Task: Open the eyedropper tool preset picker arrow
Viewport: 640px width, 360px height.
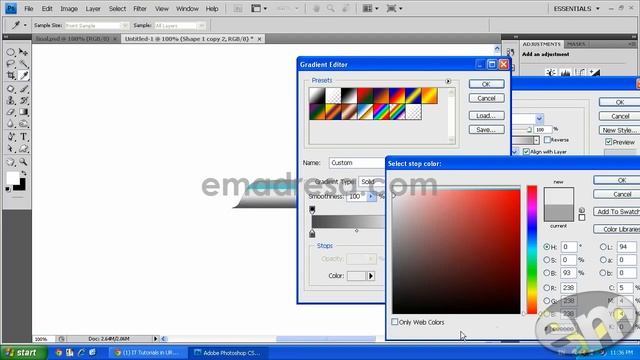Action: tap(25, 25)
